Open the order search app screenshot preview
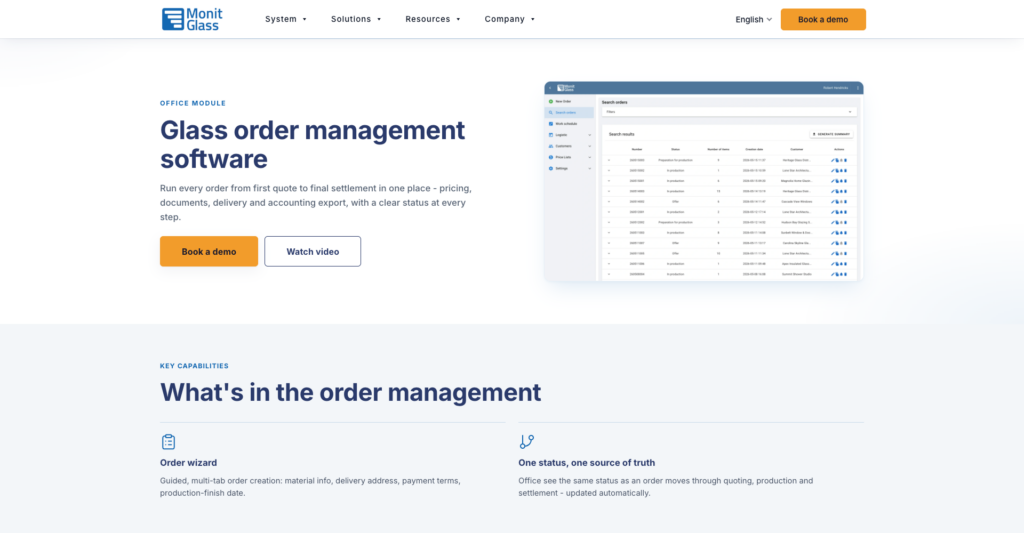Image resolution: width=1024 pixels, height=533 pixels. coord(704,182)
